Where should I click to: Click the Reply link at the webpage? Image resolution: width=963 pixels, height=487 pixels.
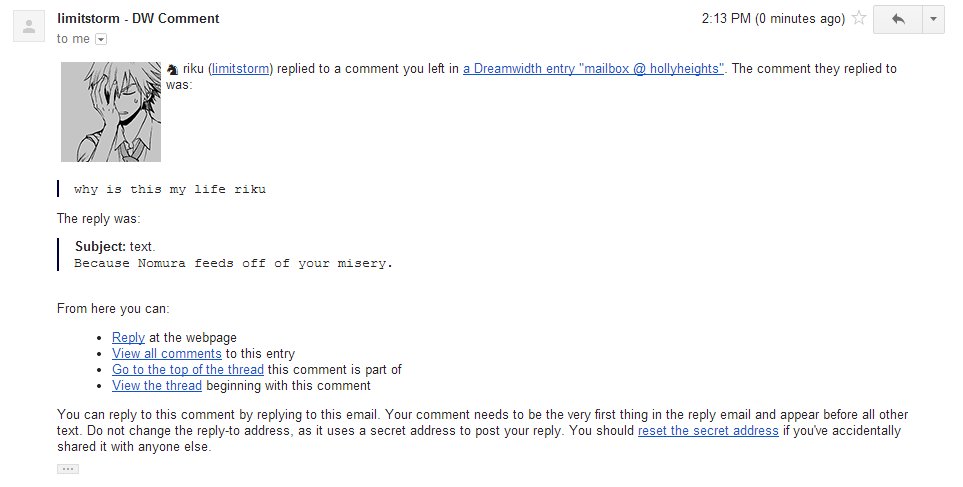(128, 337)
